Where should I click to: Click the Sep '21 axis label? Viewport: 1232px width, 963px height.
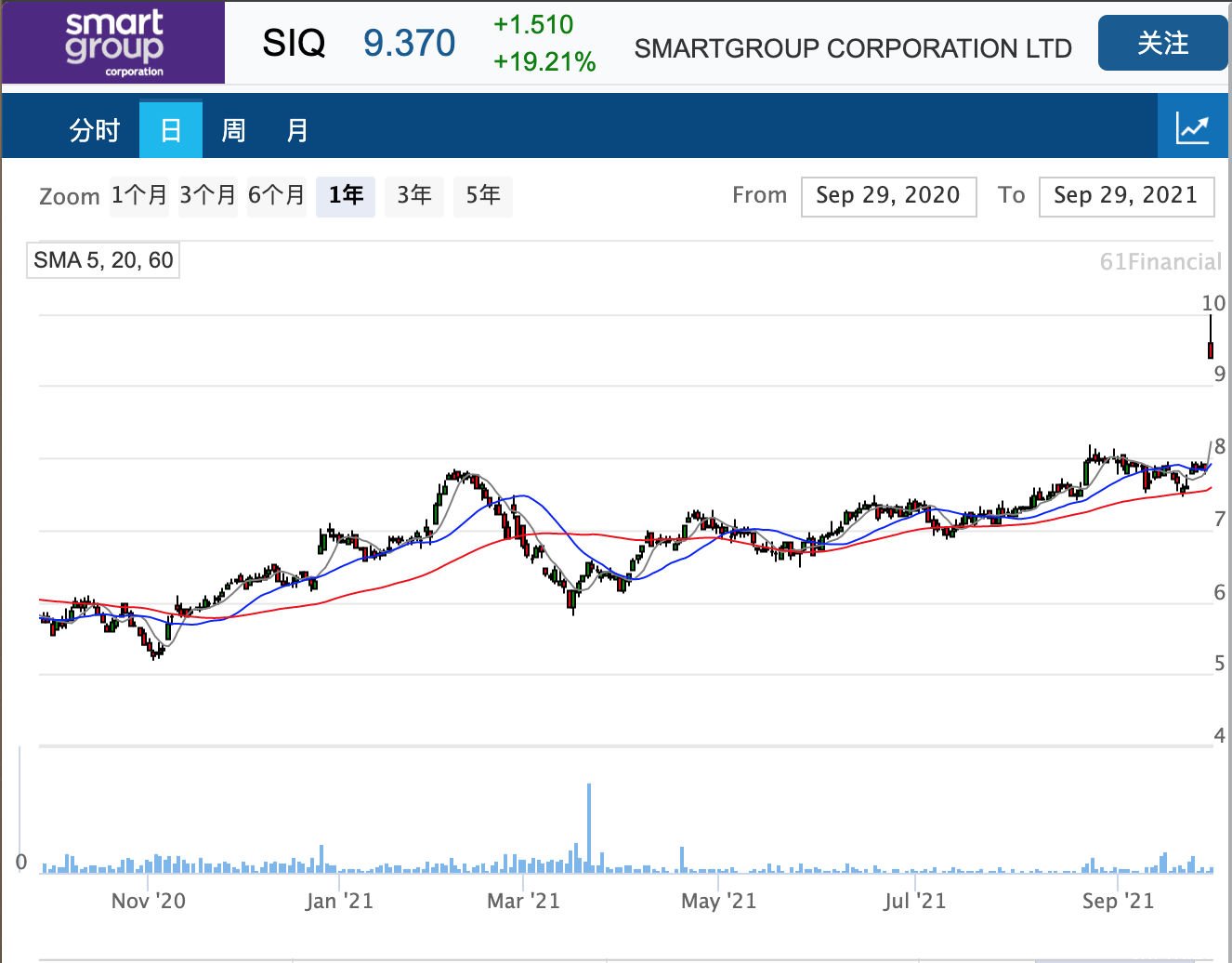pos(1118,901)
